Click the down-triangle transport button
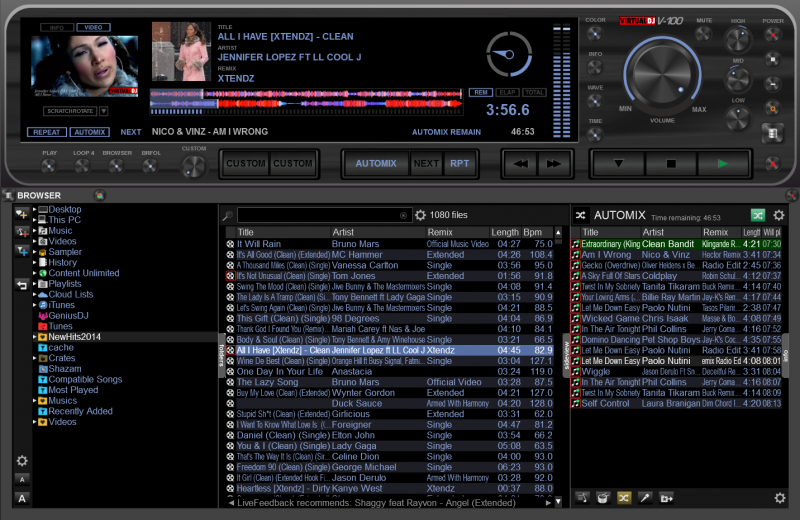This screenshot has height=520, width=800. 618,164
